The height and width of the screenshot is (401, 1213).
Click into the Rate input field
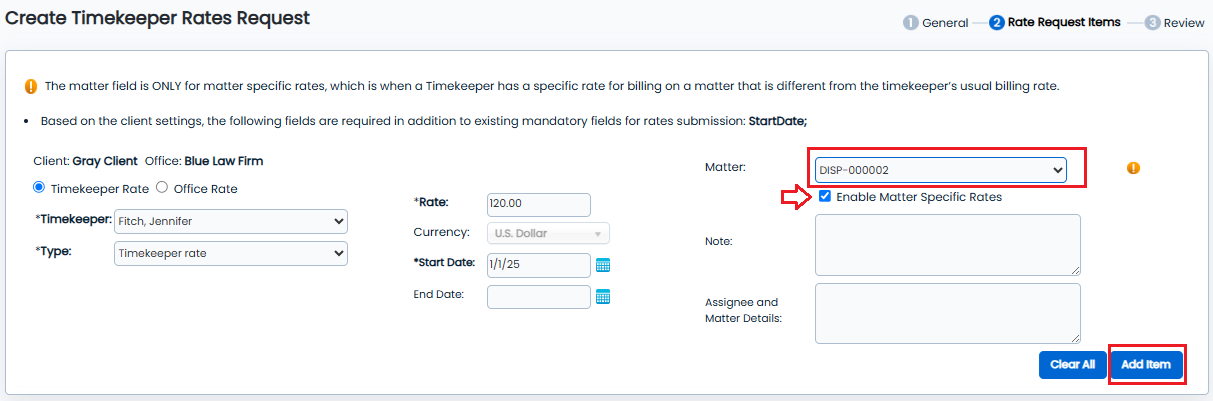(538, 204)
